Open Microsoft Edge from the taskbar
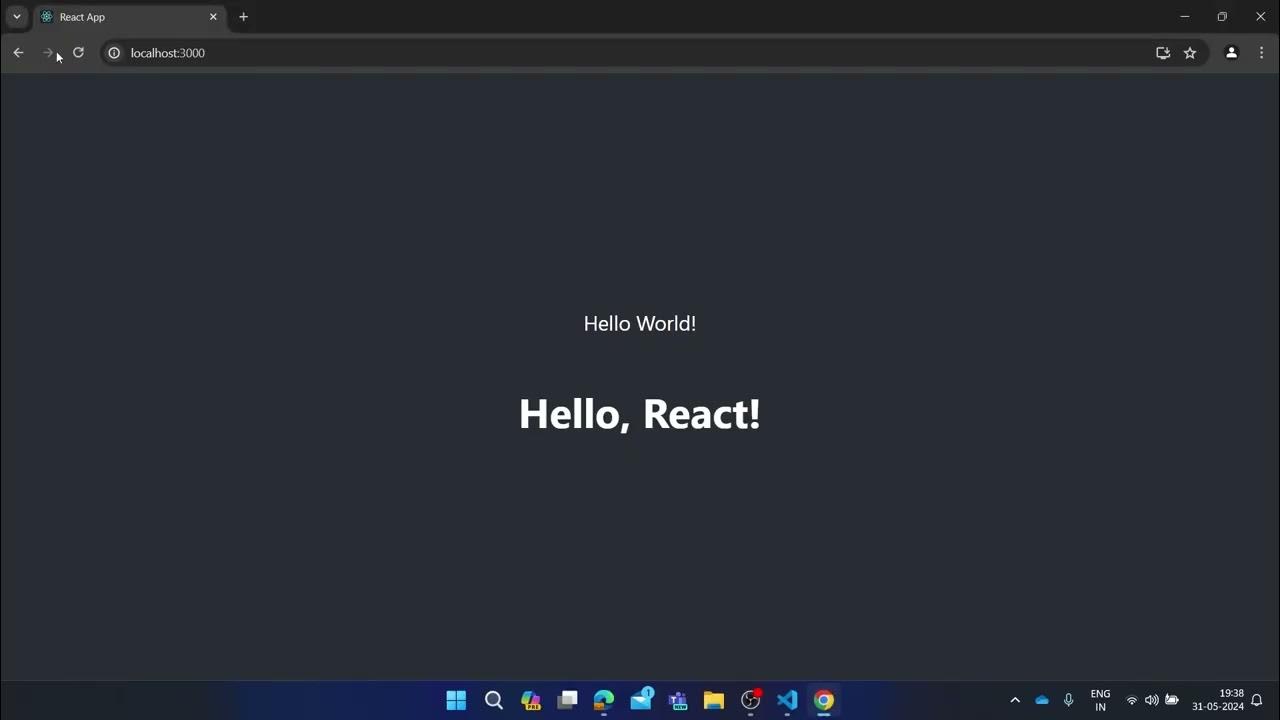1280x720 pixels. pos(604,700)
